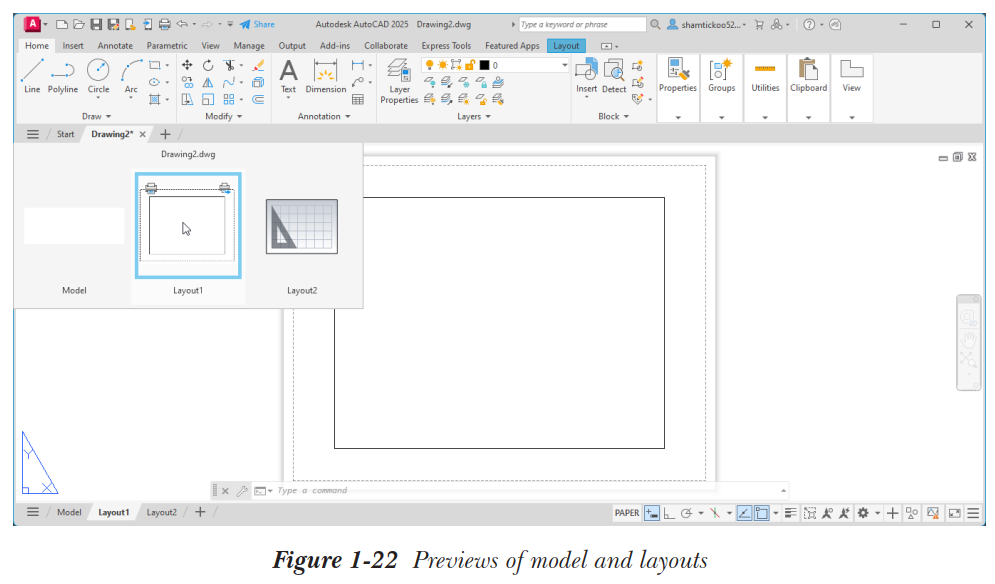995x584 pixels.
Task: Click the Workspace Switching gear icon
Action: coord(863,513)
